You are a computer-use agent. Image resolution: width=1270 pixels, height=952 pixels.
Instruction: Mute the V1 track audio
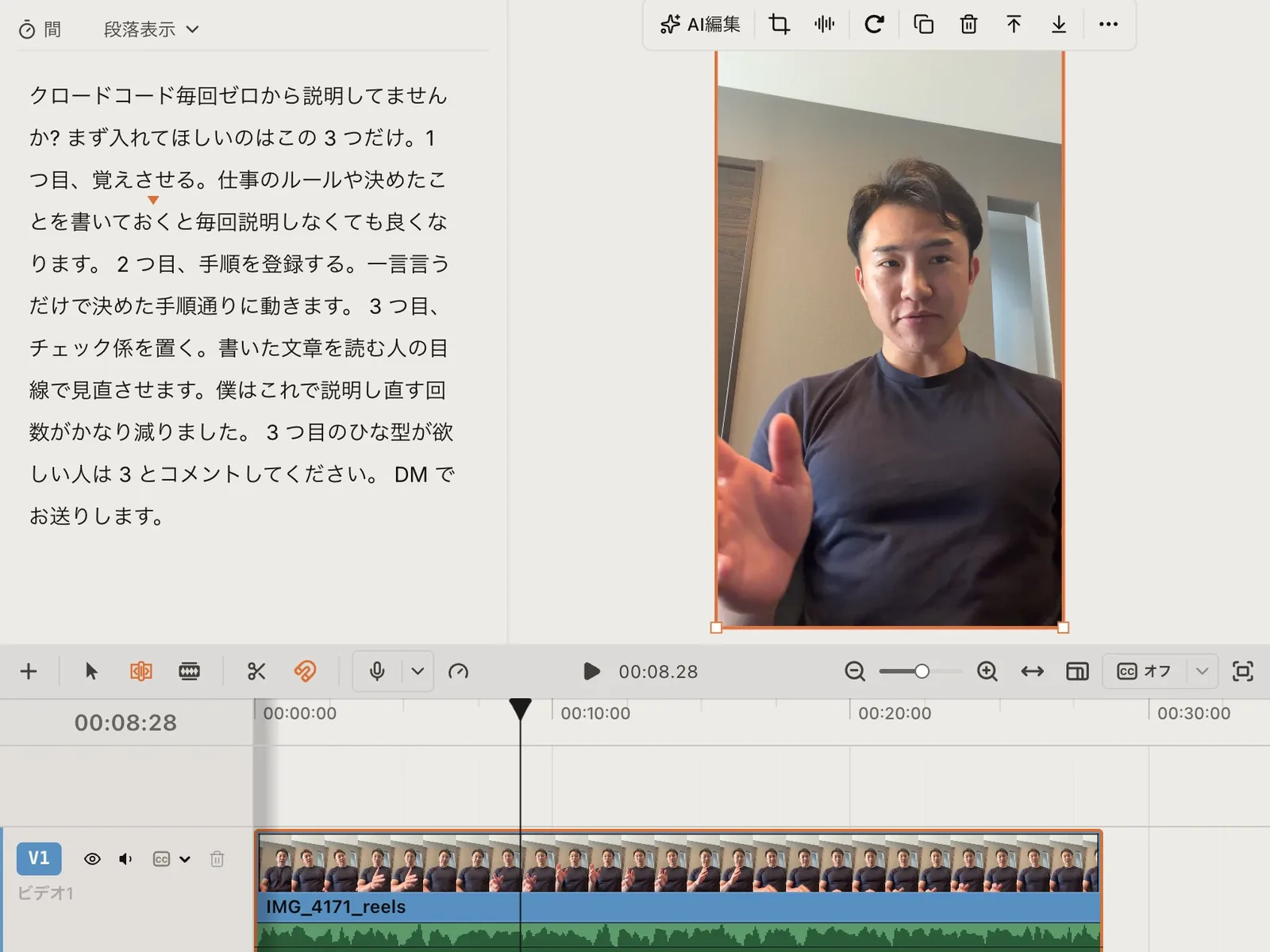tap(125, 858)
